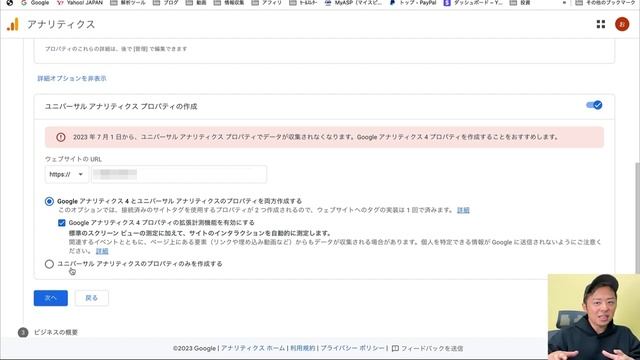
Task: Open the https:// protocol dropdown
Action: click(67, 174)
